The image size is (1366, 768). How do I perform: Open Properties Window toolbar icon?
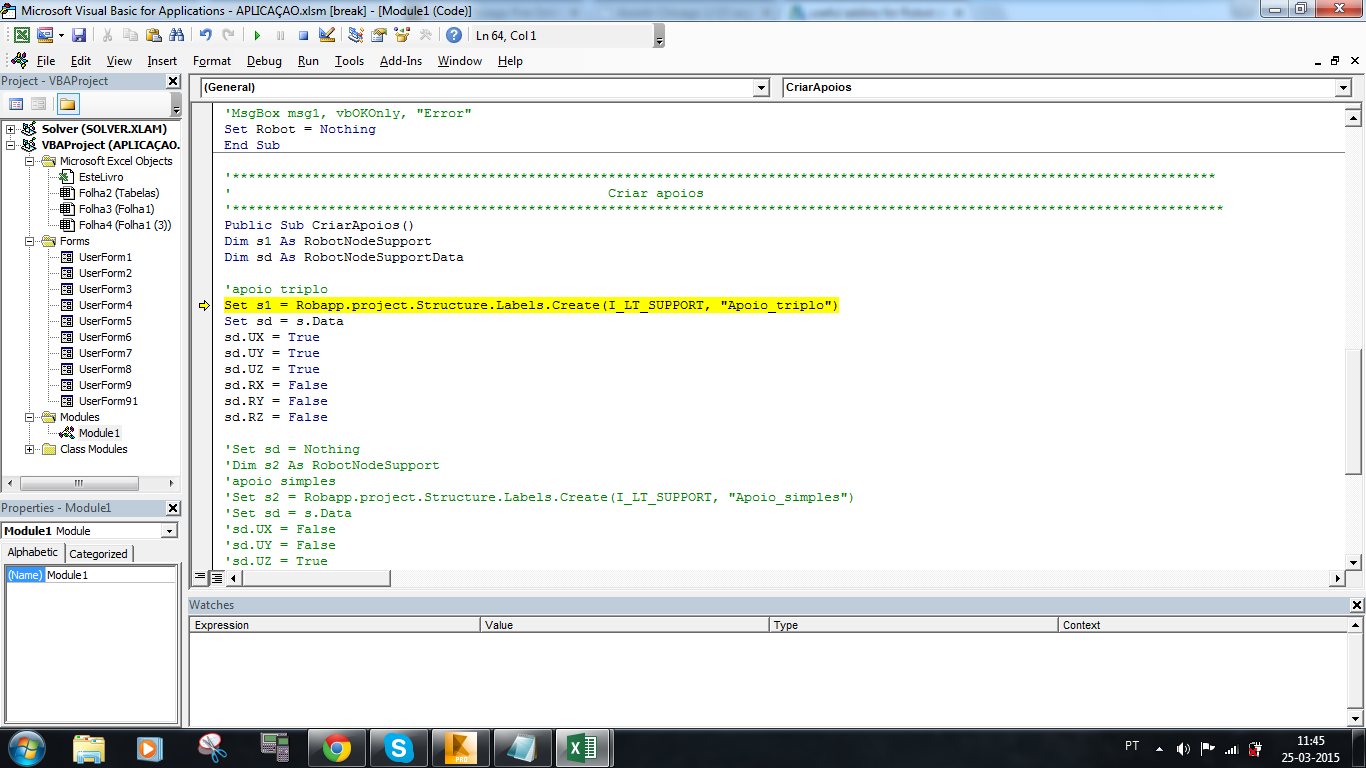click(x=379, y=35)
